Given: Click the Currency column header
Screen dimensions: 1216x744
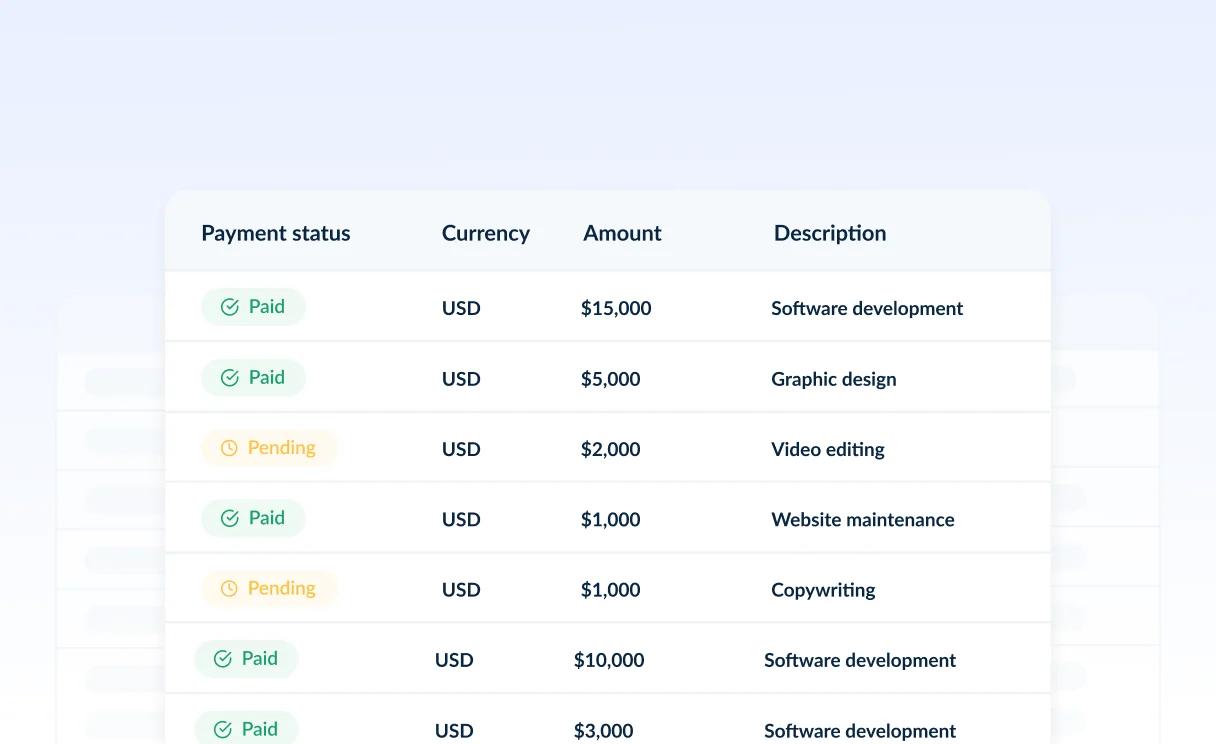Looking at the screenshot, I should tap(486, 233).
